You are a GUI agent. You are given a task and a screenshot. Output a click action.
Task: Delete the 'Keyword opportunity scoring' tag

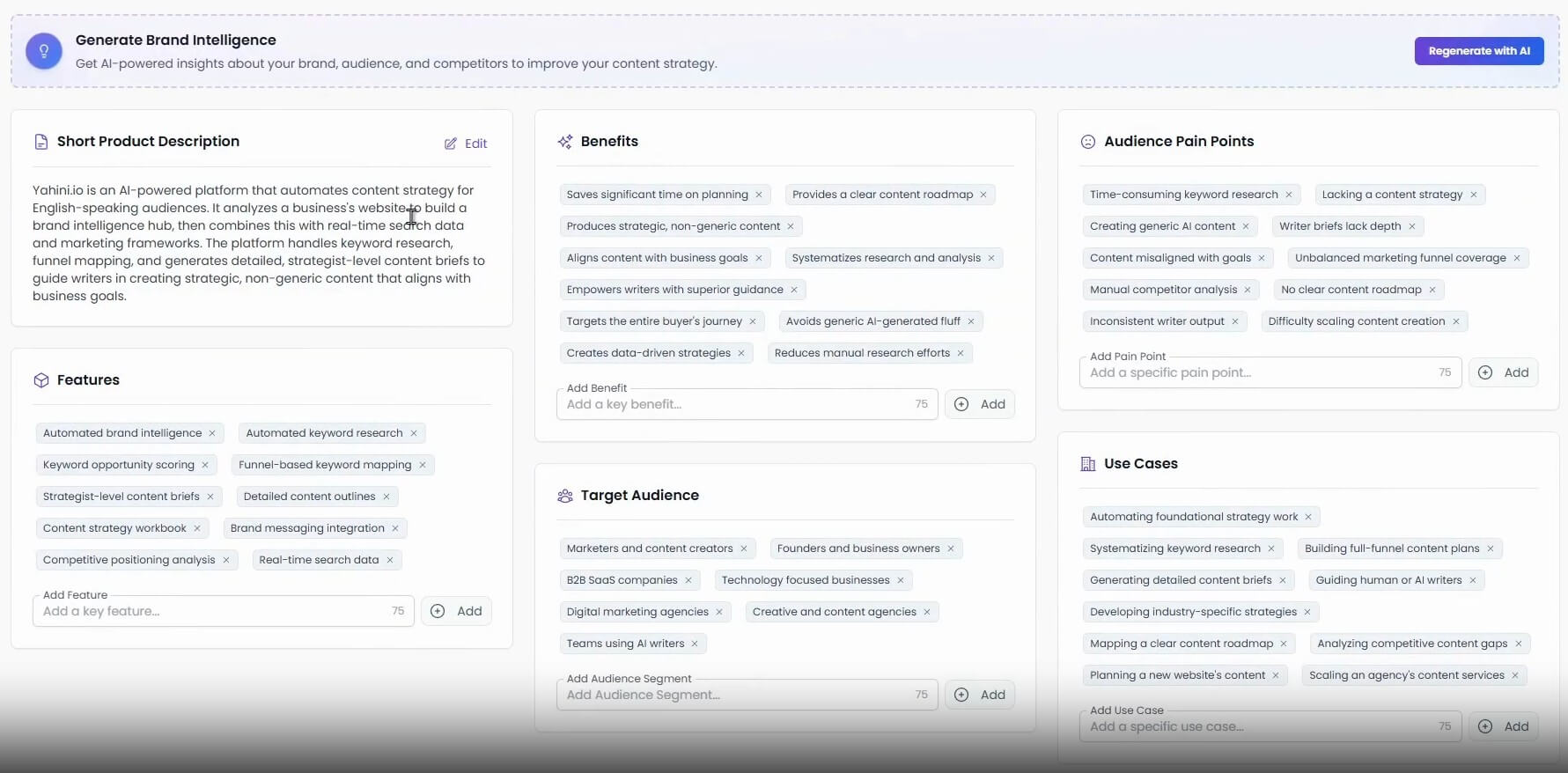205,465
